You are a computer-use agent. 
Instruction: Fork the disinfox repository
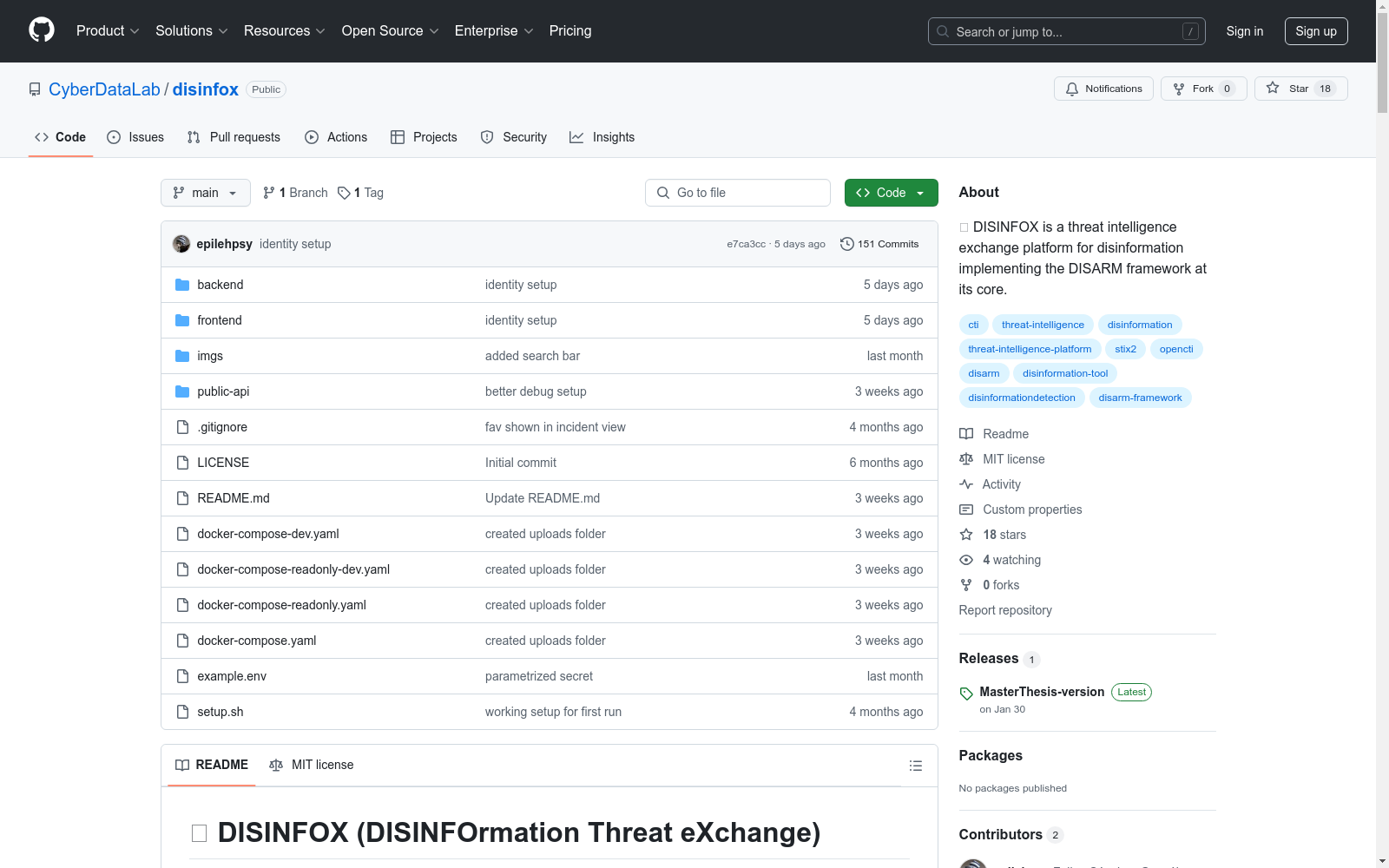click(1203, 89)
